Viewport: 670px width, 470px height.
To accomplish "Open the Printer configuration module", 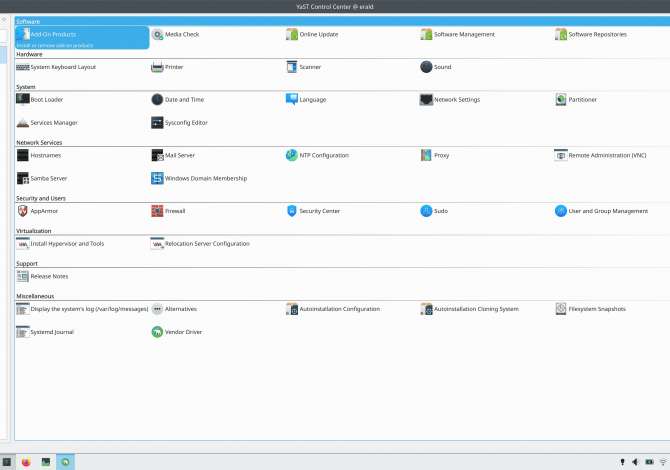I will (167, 67).
